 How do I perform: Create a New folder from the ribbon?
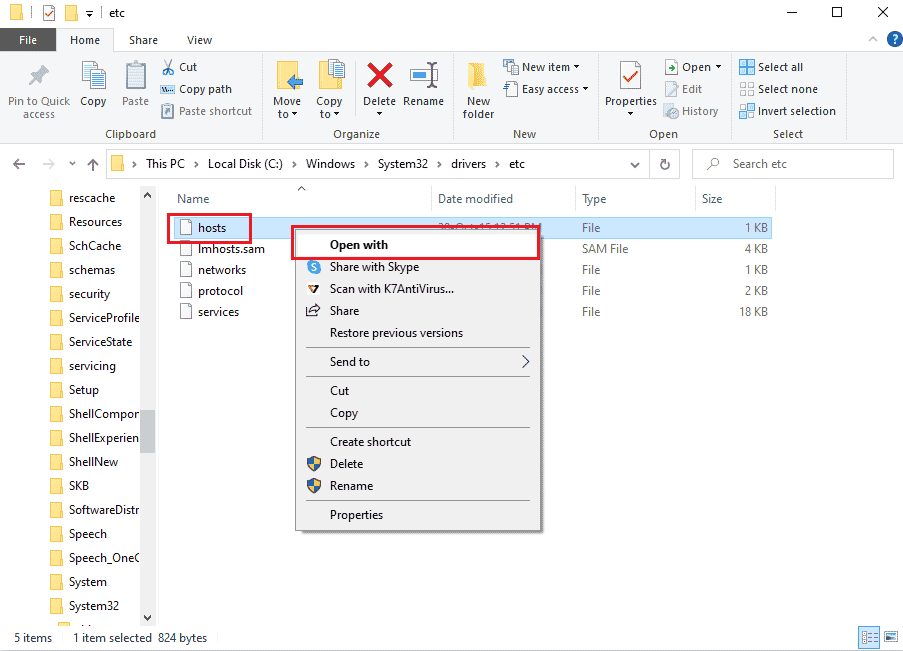coord(478,90)
